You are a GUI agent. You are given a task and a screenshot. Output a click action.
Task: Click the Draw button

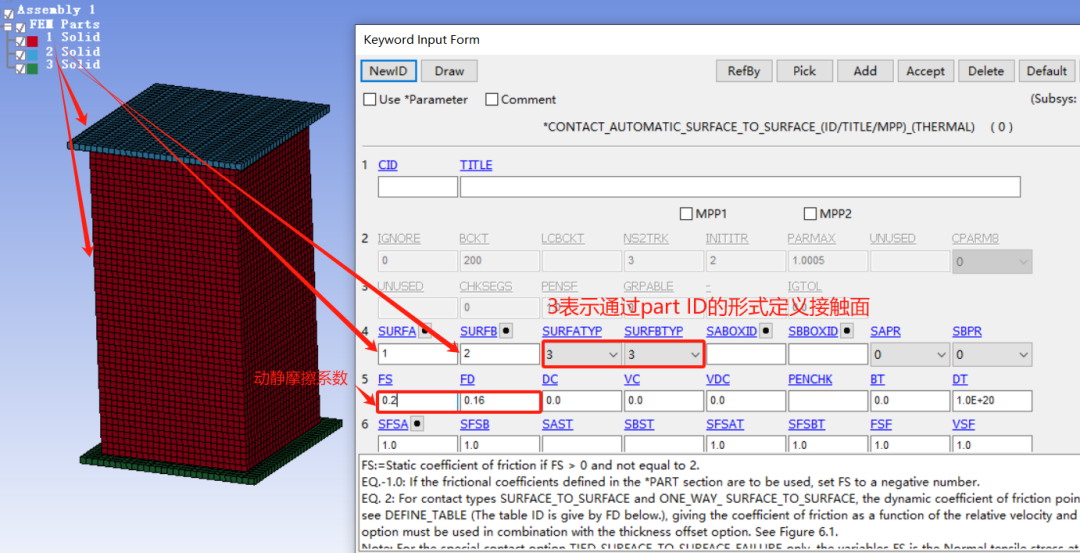(x=449, y=70)
